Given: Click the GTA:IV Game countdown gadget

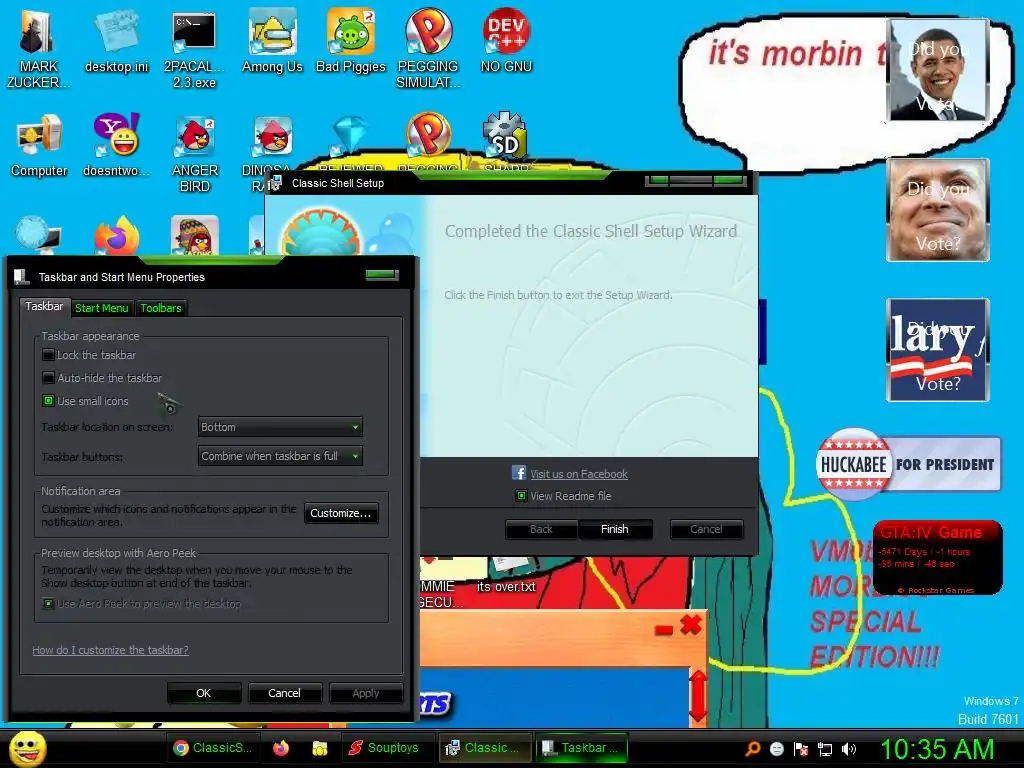Looking at the screenshot, I should (937, 558).
